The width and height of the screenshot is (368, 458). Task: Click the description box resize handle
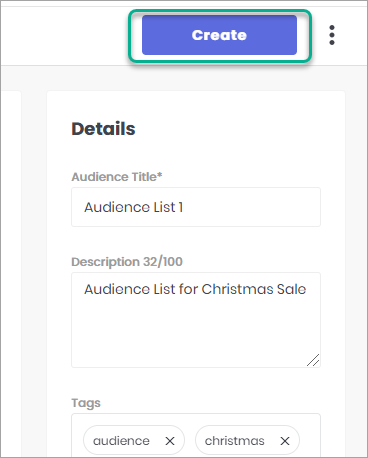click(313, 360)
